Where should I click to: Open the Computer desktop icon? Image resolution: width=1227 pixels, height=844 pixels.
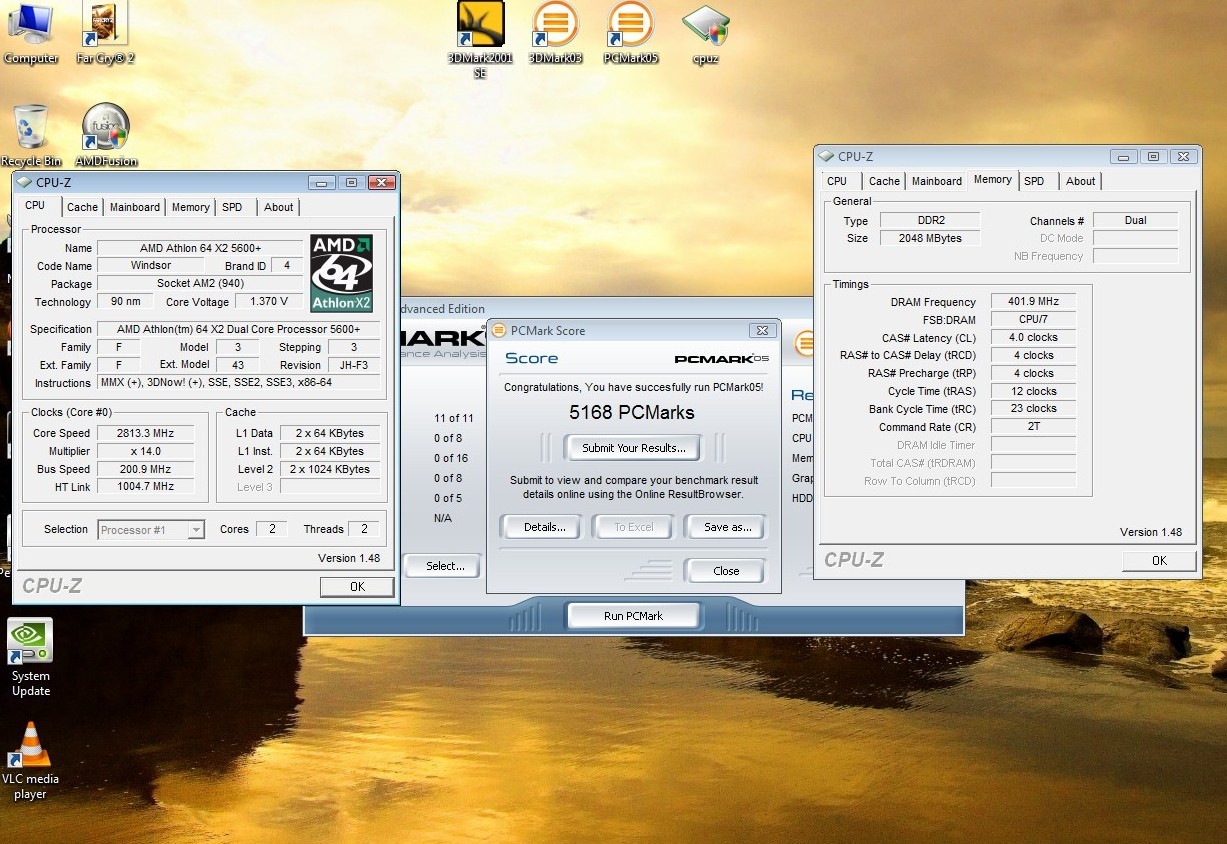[31, 34]
